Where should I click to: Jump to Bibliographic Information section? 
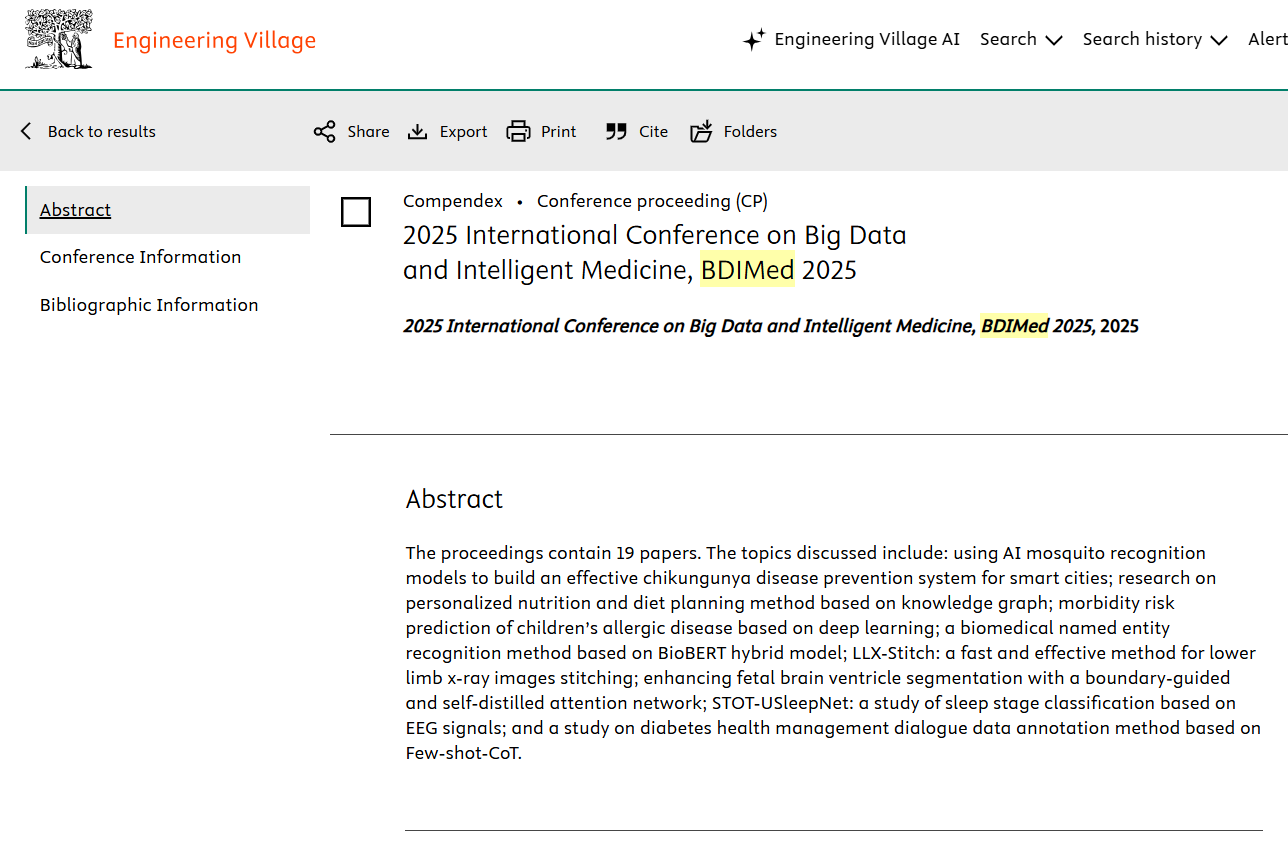click(x=149, y=305)
